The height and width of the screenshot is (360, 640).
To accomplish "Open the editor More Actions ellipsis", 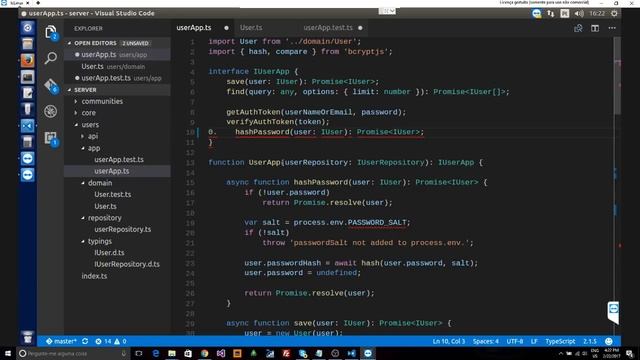I will (612, 28).
